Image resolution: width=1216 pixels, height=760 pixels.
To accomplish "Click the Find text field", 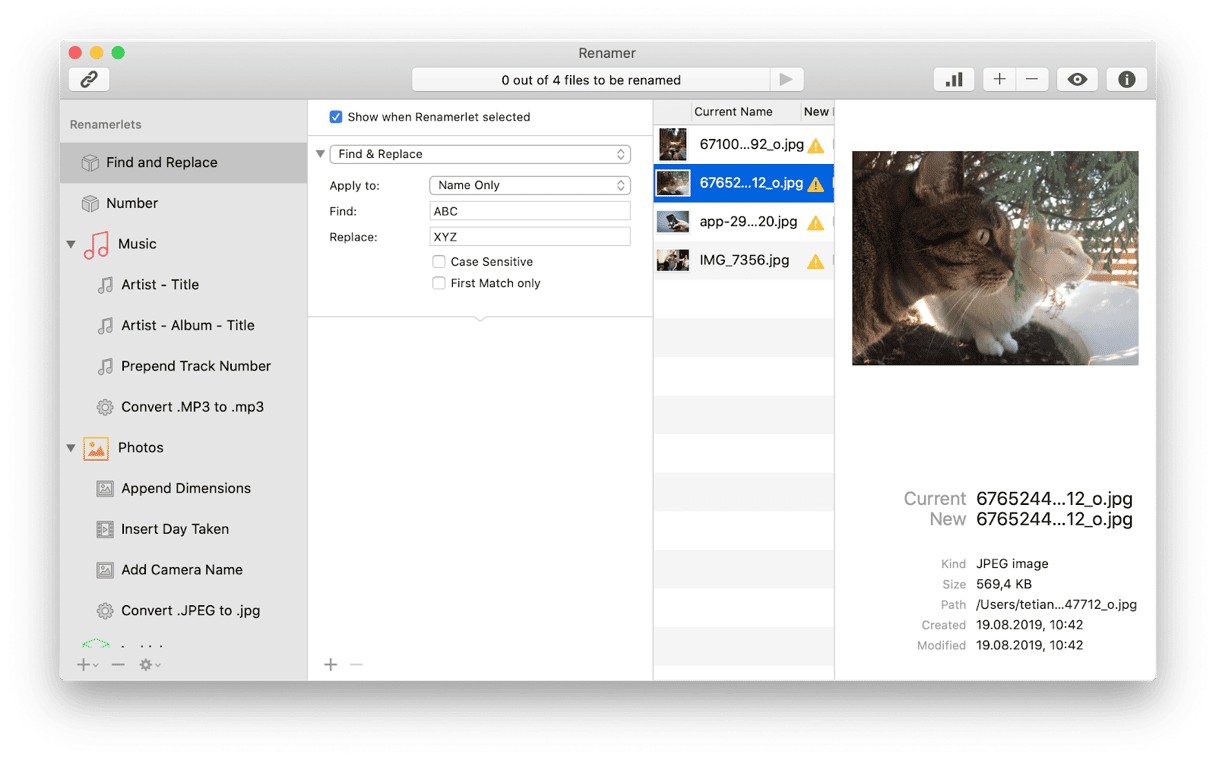I will click(x=529, y=211).
